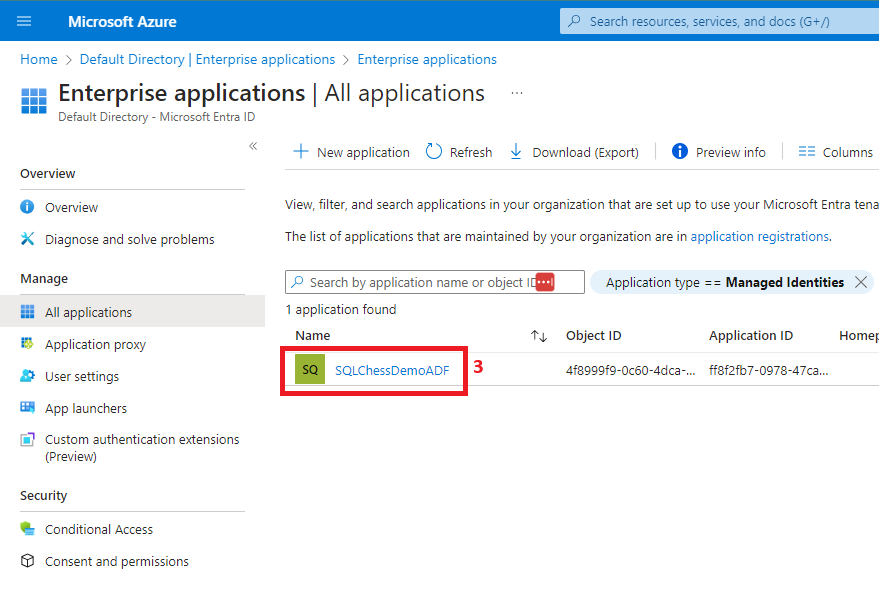Open Application proxy

tap(95, 344)
